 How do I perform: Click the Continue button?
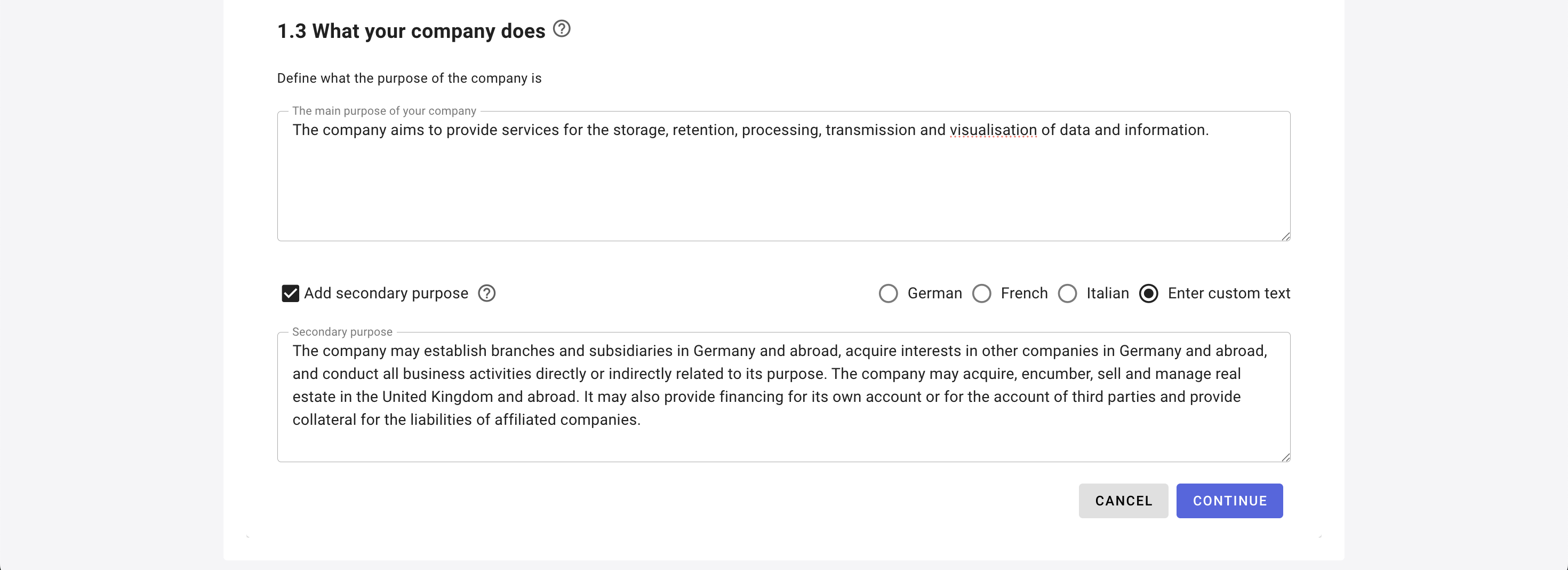[x=1229, y=501]
